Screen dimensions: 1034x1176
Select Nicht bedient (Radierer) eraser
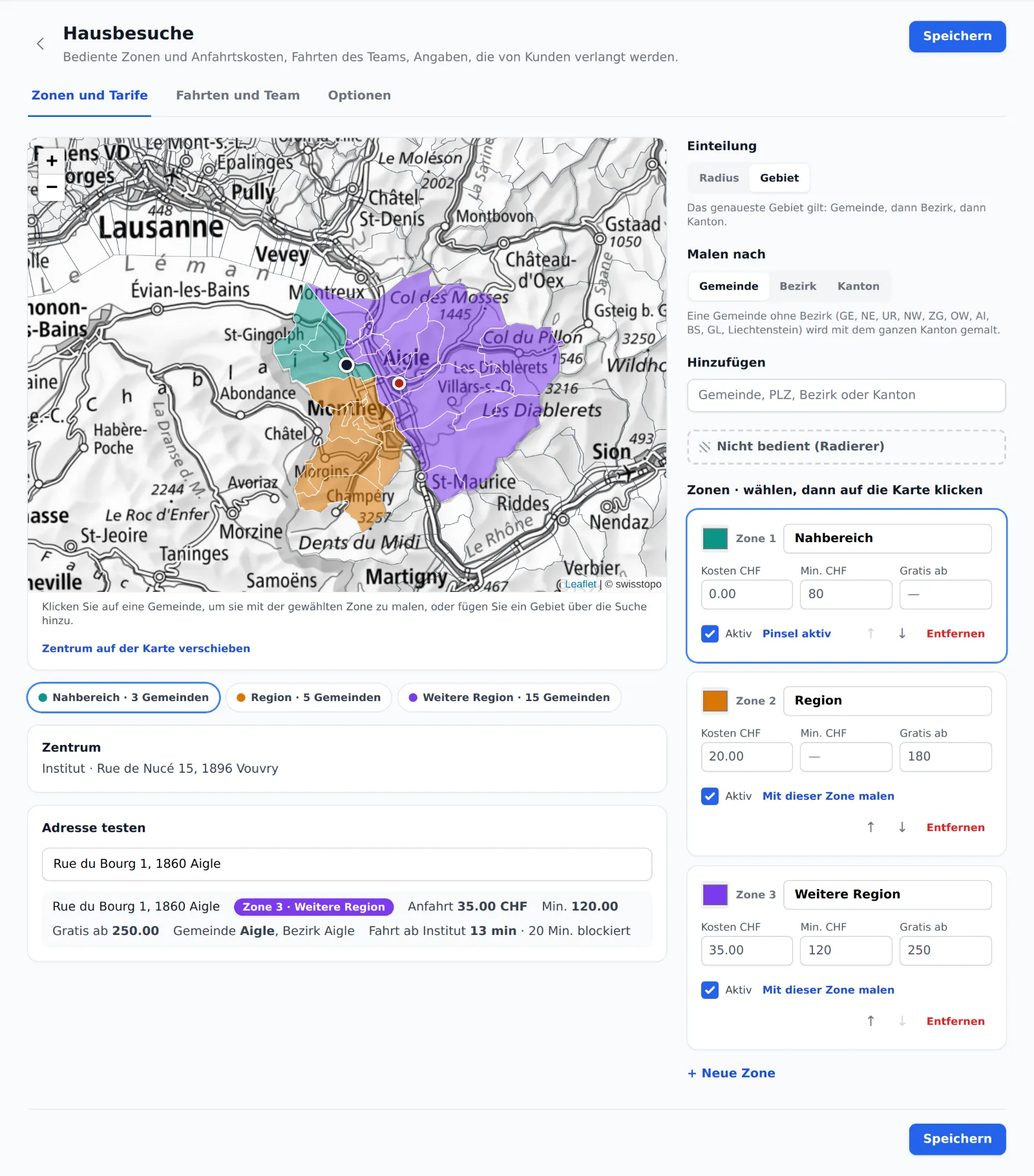click(x=847, y=446)
